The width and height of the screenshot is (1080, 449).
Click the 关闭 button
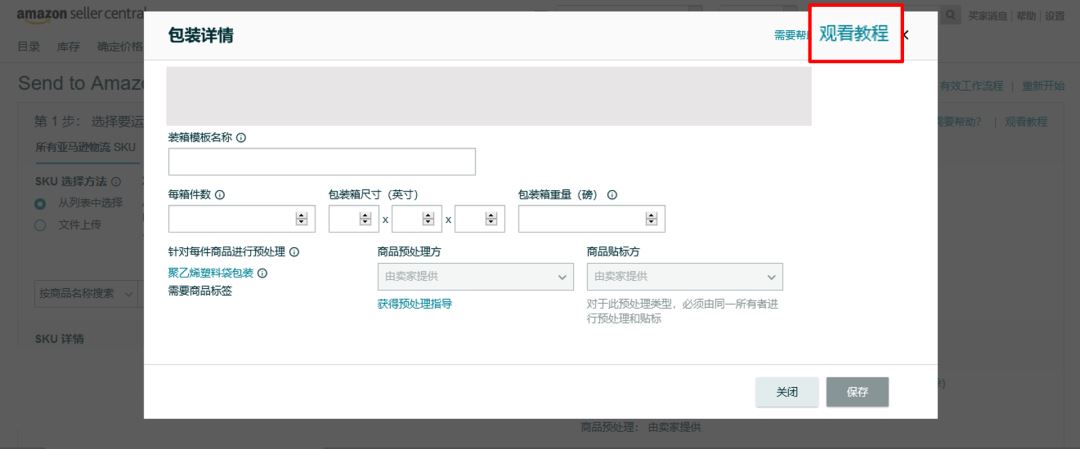(787, 392)
